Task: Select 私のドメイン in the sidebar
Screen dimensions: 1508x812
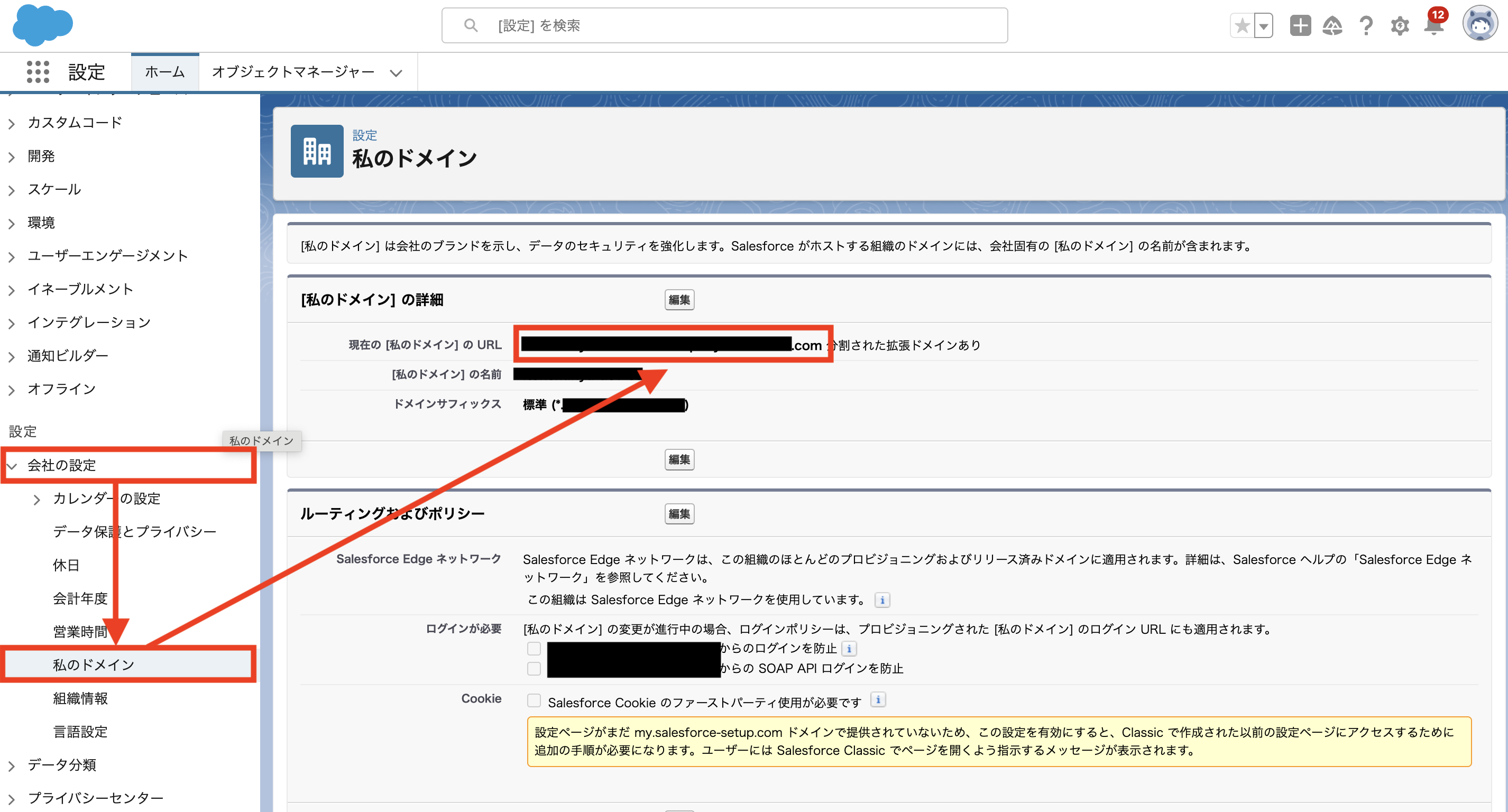Action: 93,664
